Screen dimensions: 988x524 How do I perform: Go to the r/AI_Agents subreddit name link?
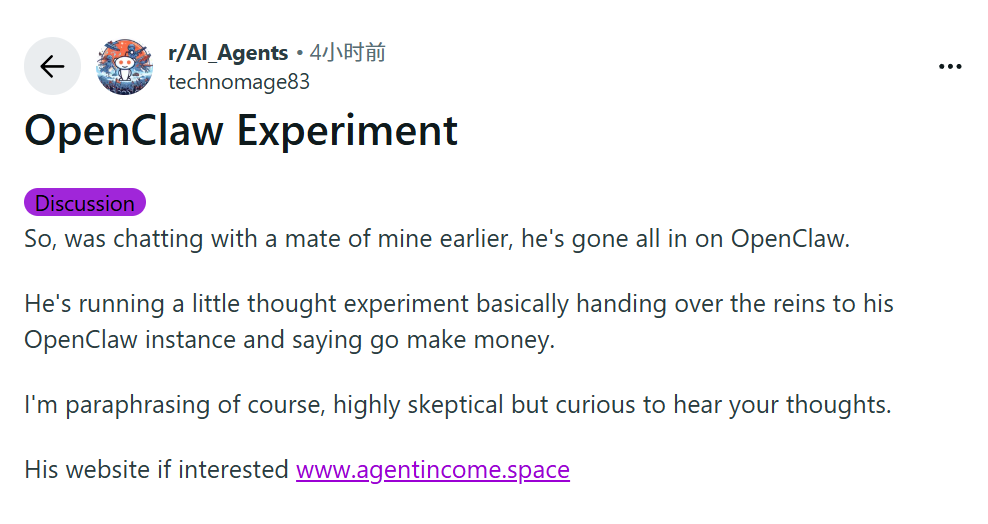228,53
